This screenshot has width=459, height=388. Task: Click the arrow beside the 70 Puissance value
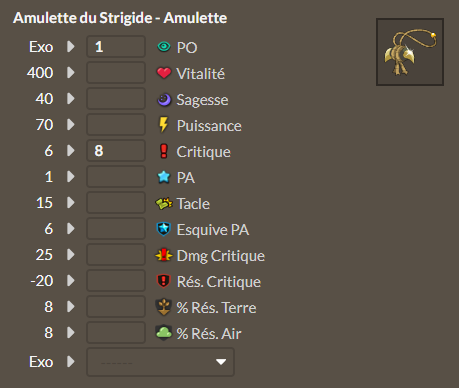point(71,125)
